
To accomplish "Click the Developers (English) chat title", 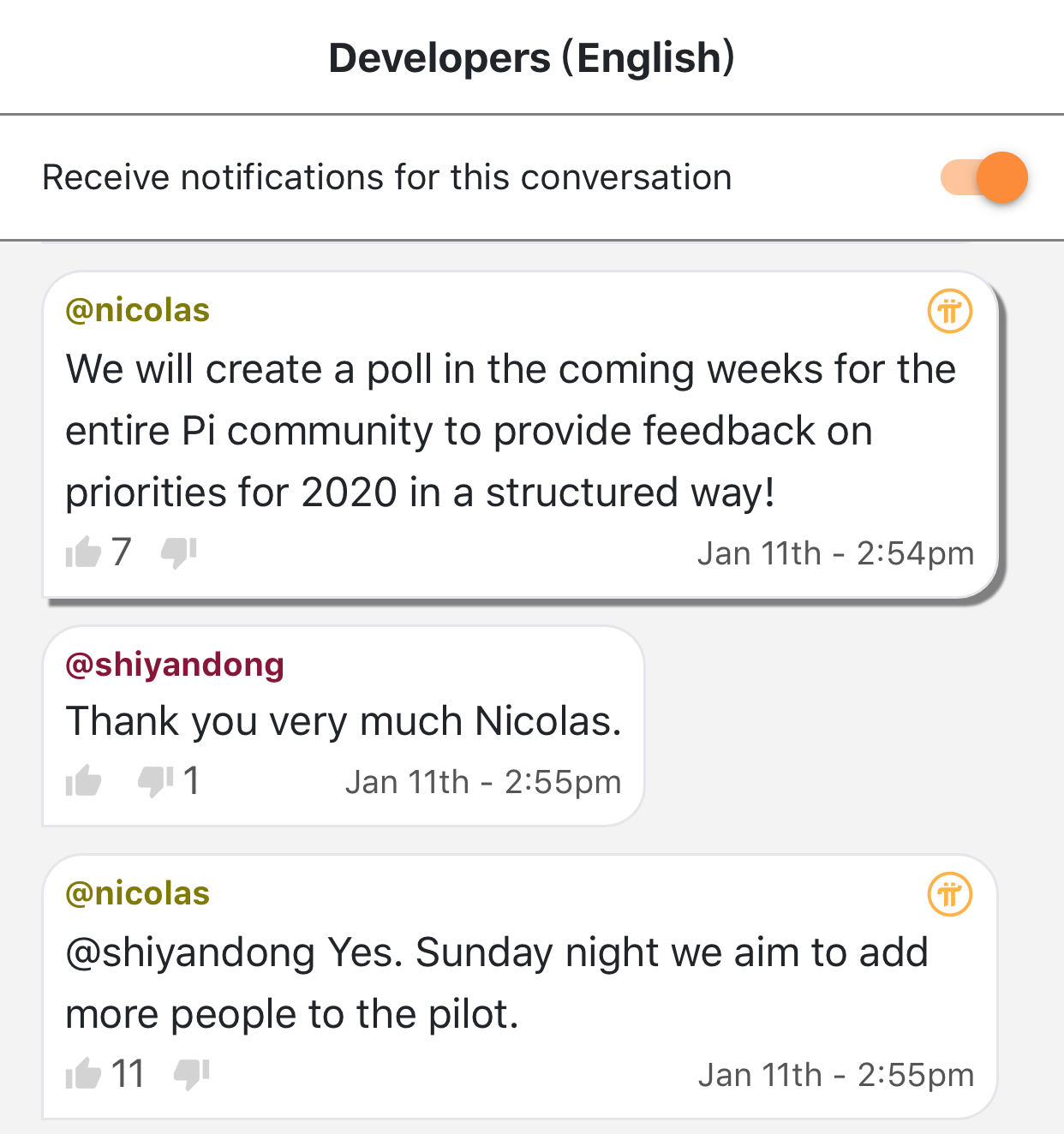I will 532,58.
